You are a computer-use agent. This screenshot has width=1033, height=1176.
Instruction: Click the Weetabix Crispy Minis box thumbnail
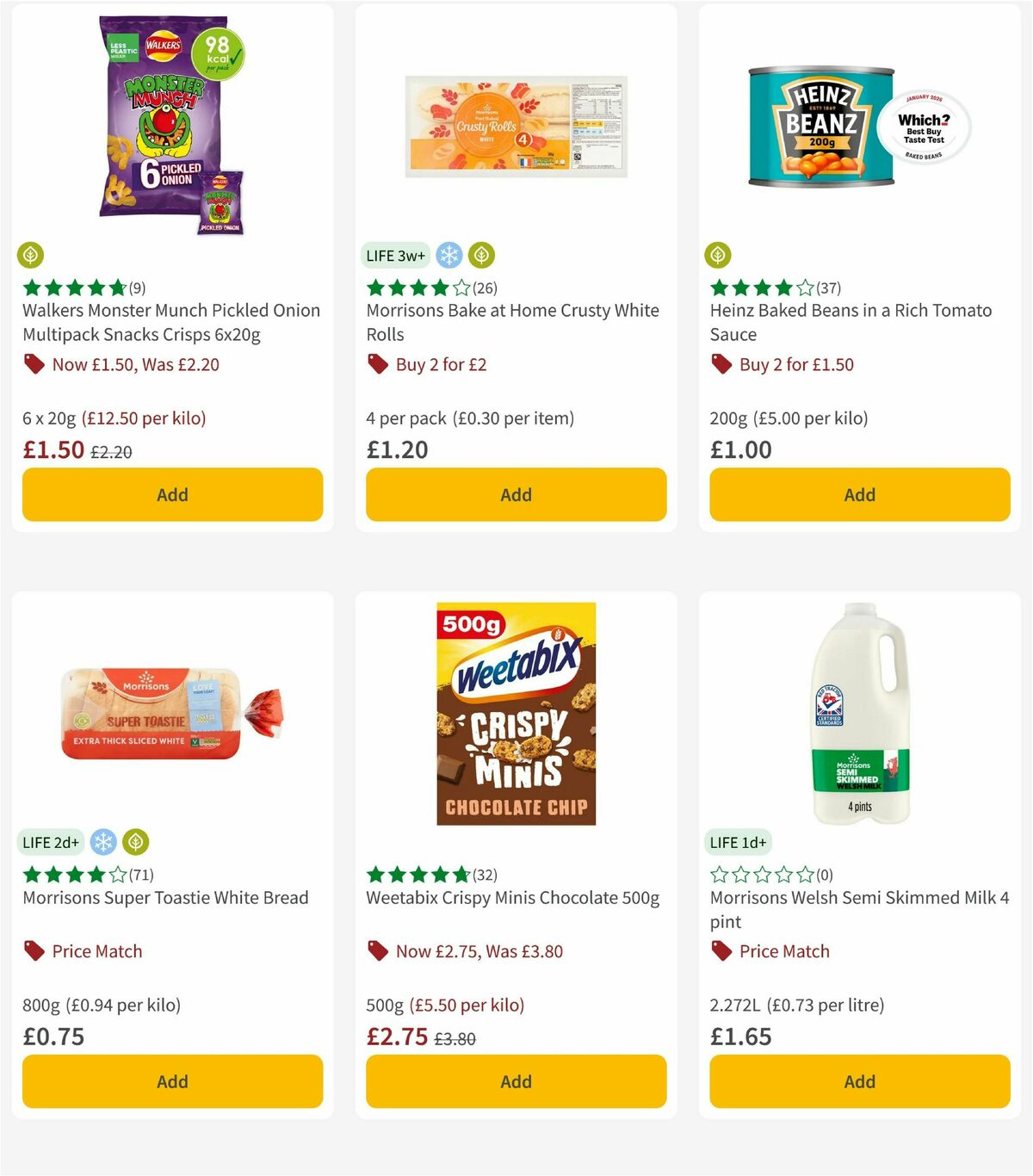click(515, 713)
